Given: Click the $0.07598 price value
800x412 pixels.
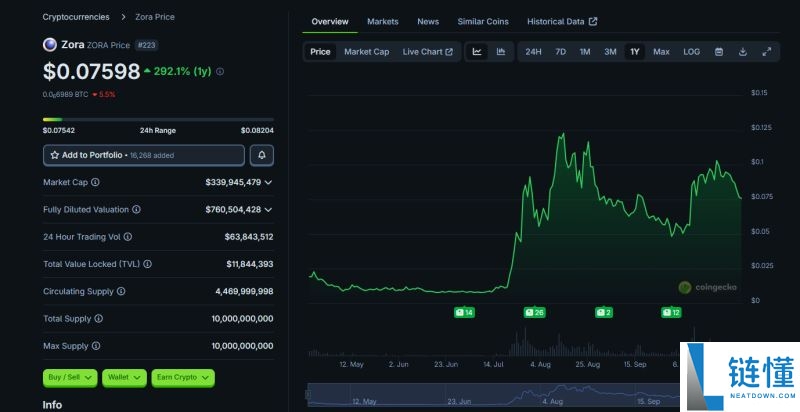Looking at the screenshot, I should click(x=91, y=71).
